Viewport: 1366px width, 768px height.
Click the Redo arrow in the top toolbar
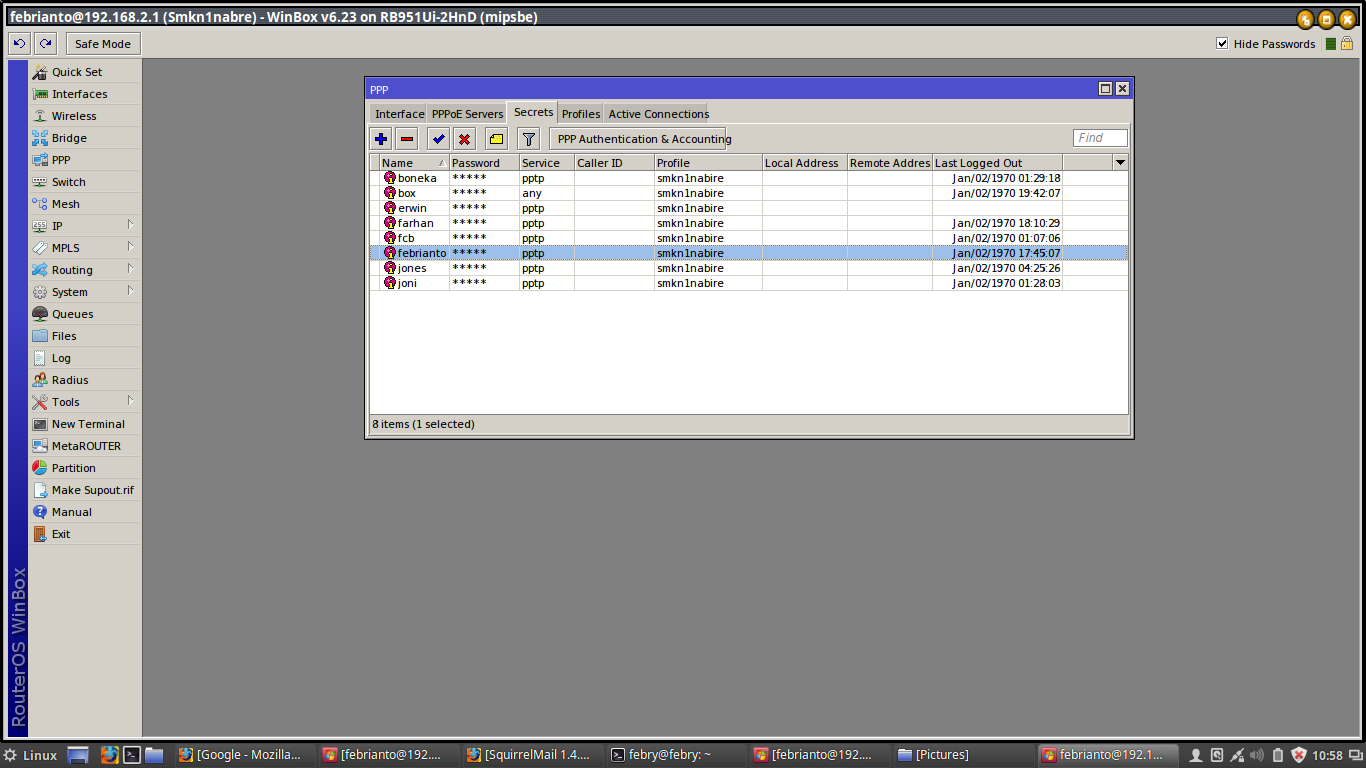pyautogui.click(x=45, y=43)
